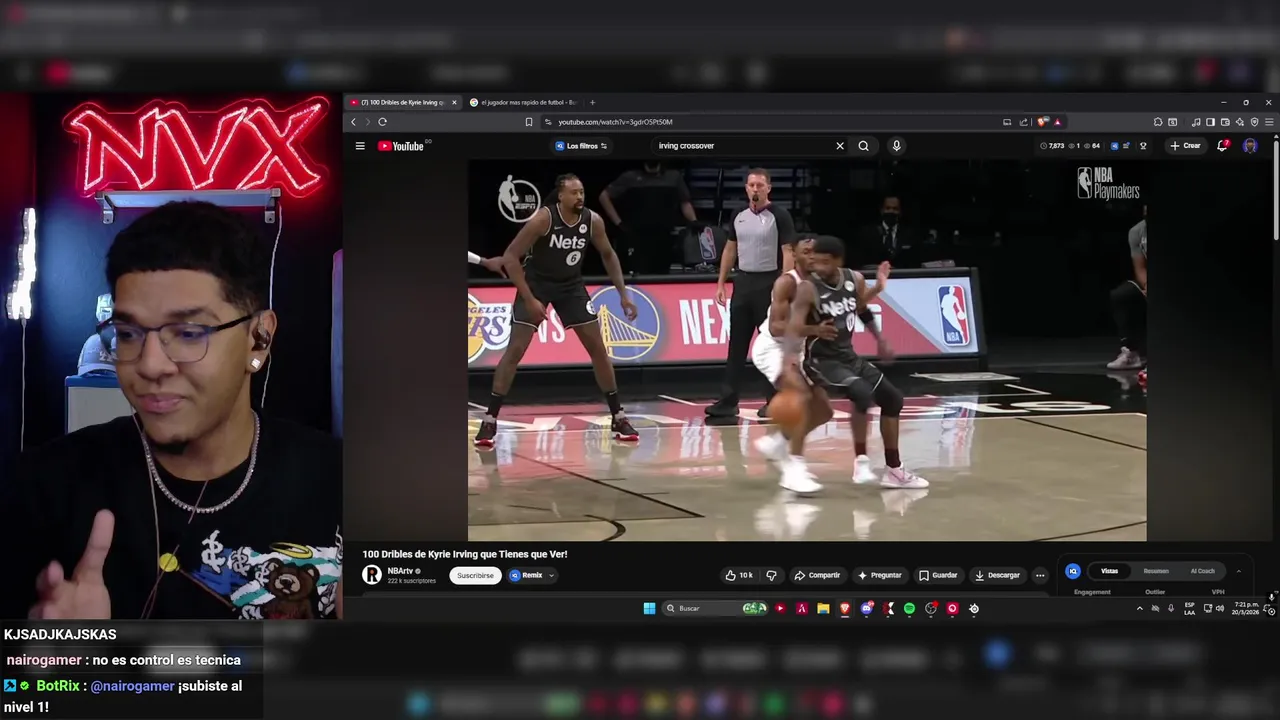Open Brave Leo AI sparkle icon

[1240, 122]
